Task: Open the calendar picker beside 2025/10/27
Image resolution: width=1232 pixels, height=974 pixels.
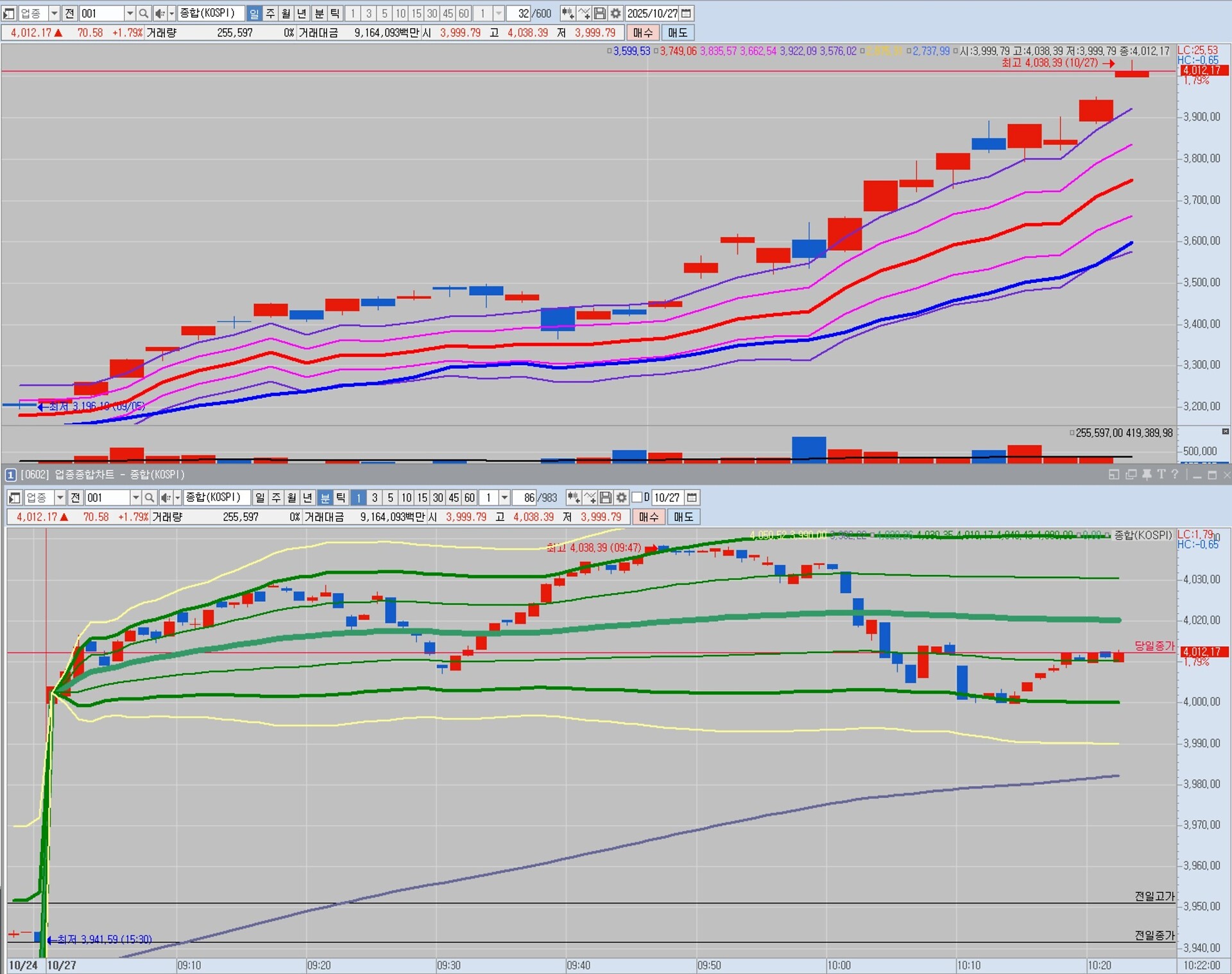Action: 687,13
